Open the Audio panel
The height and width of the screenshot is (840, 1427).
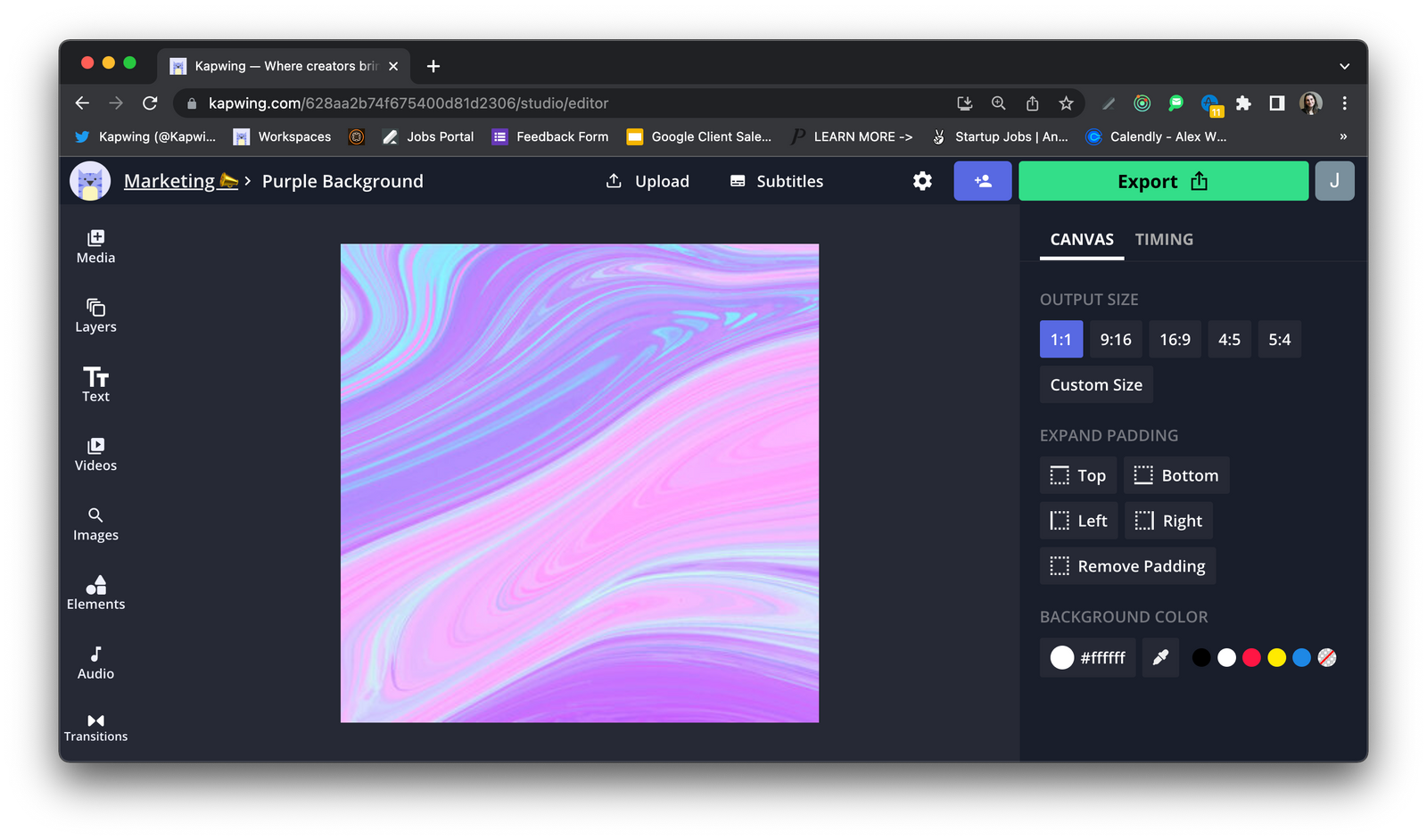(95, 663)
